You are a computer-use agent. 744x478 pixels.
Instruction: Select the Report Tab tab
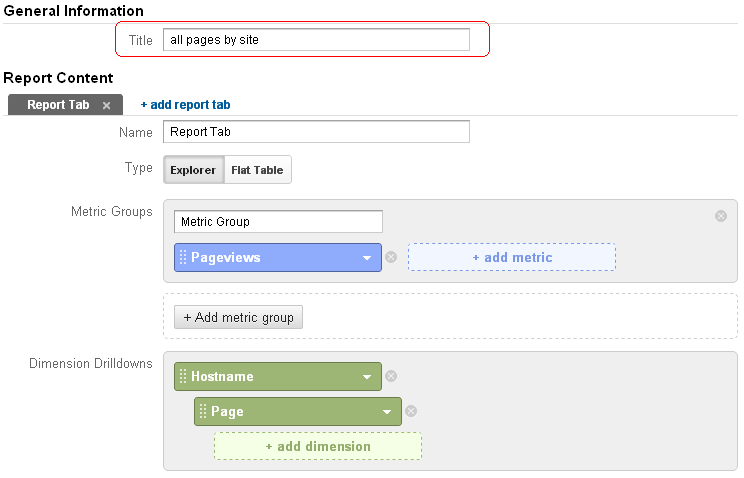58,105
